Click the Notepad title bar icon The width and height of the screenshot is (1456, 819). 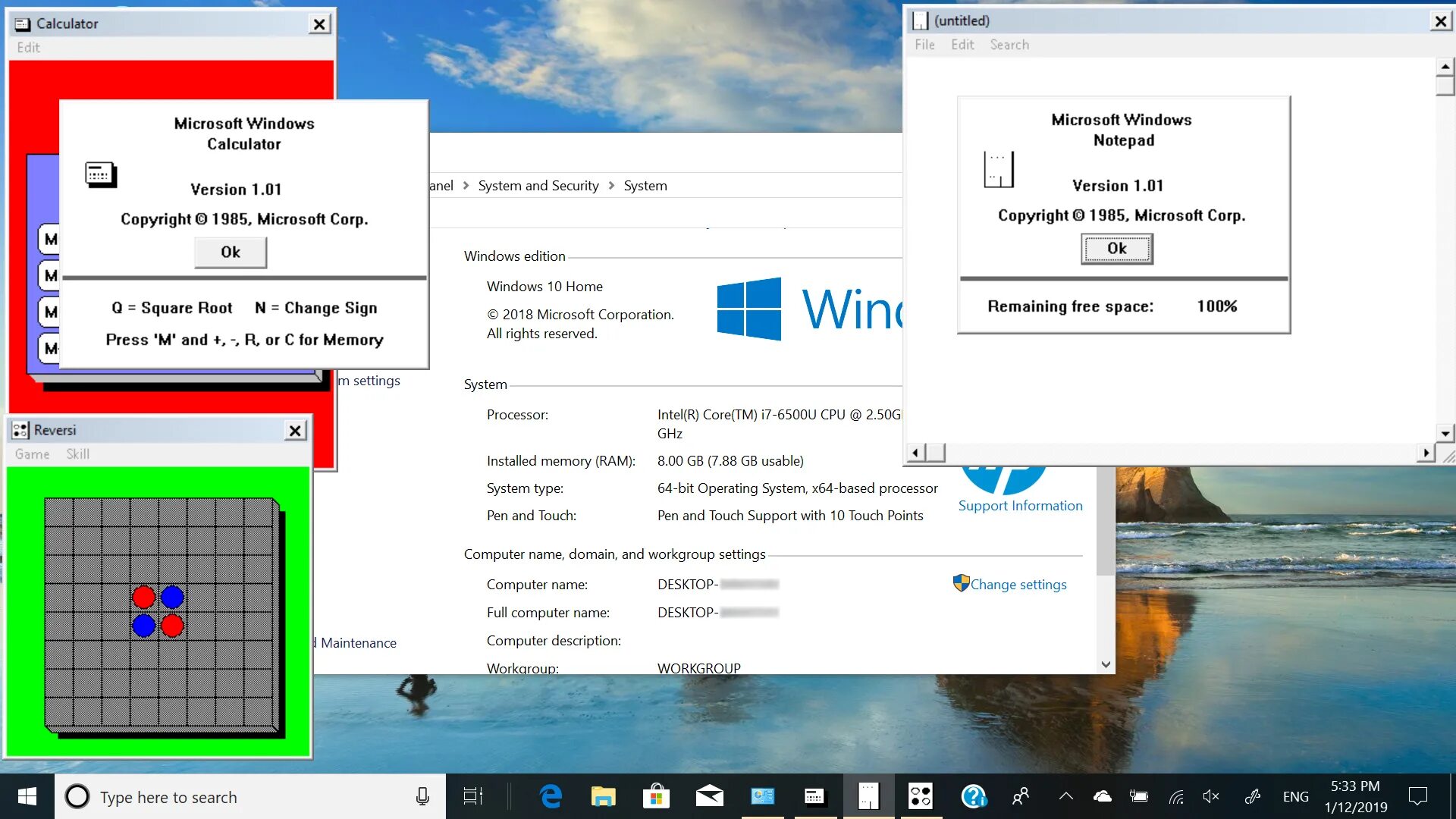(921, 20)
